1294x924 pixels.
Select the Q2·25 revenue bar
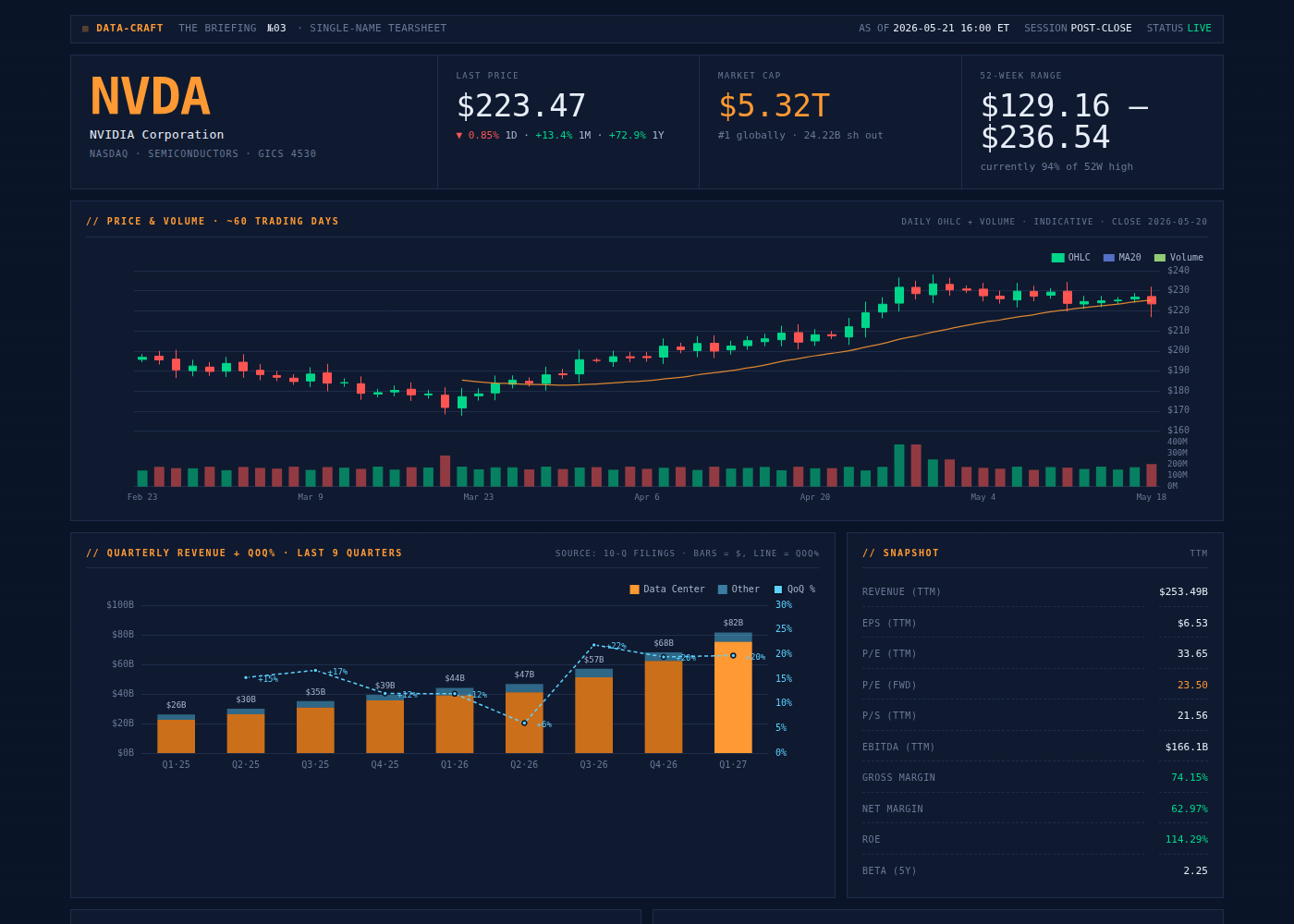click(246, 731)
